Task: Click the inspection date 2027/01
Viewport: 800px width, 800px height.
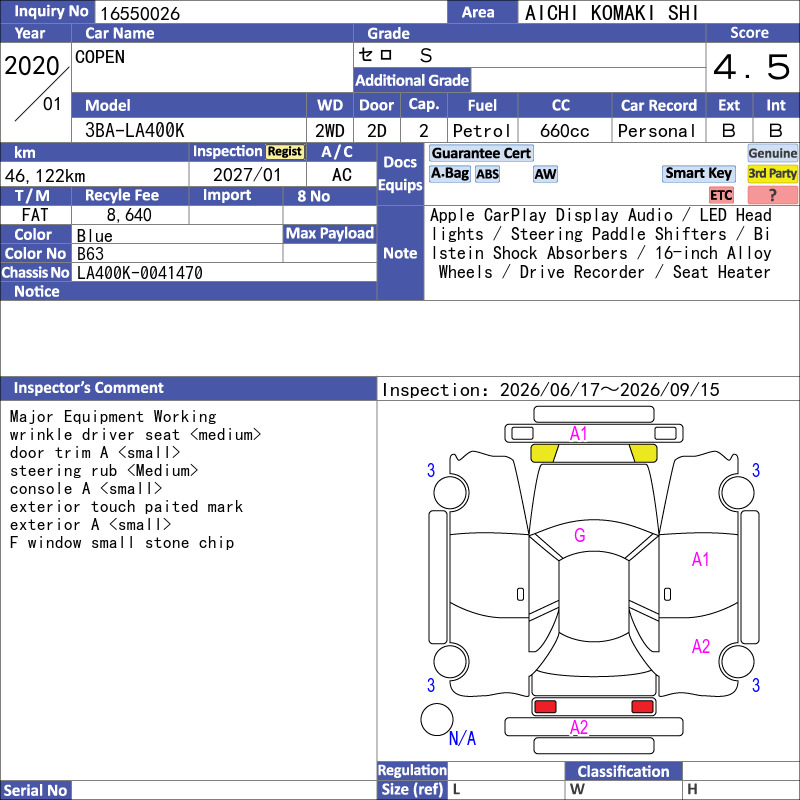Action: pyautogui.click(x=247, y=175)
